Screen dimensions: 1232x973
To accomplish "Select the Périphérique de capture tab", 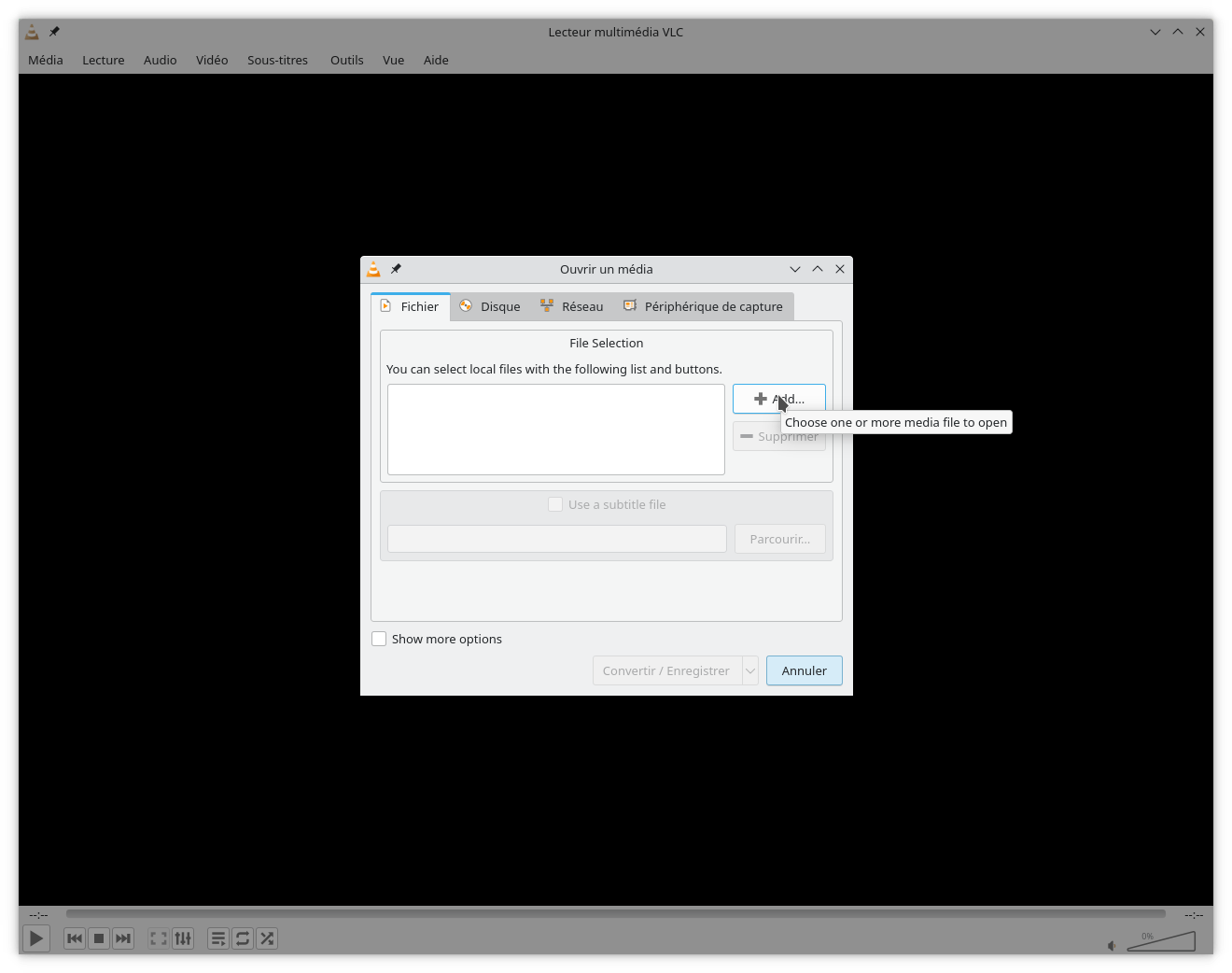I will [x=703, y=306].
